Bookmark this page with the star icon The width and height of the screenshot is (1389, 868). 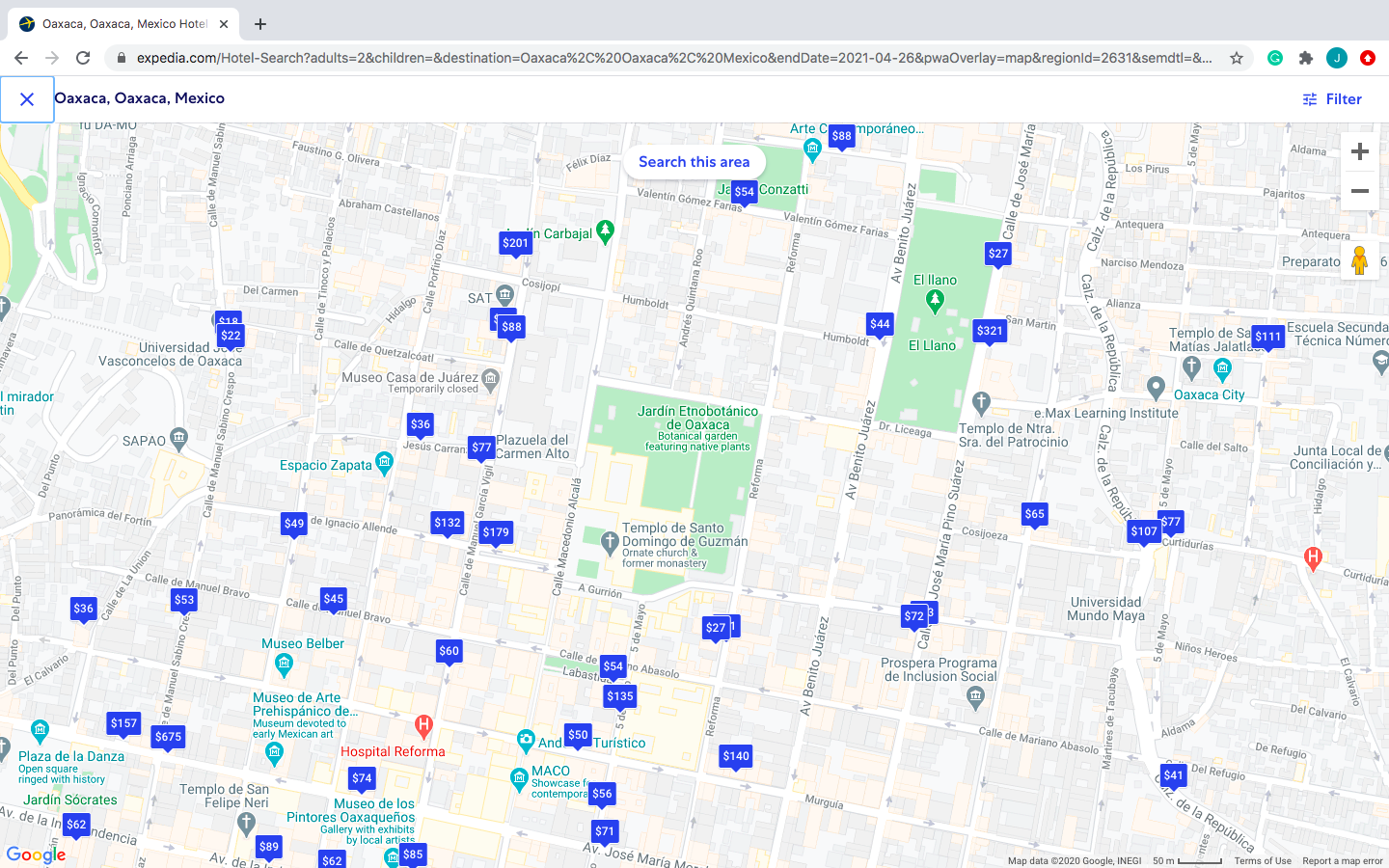coord(1237,58)
